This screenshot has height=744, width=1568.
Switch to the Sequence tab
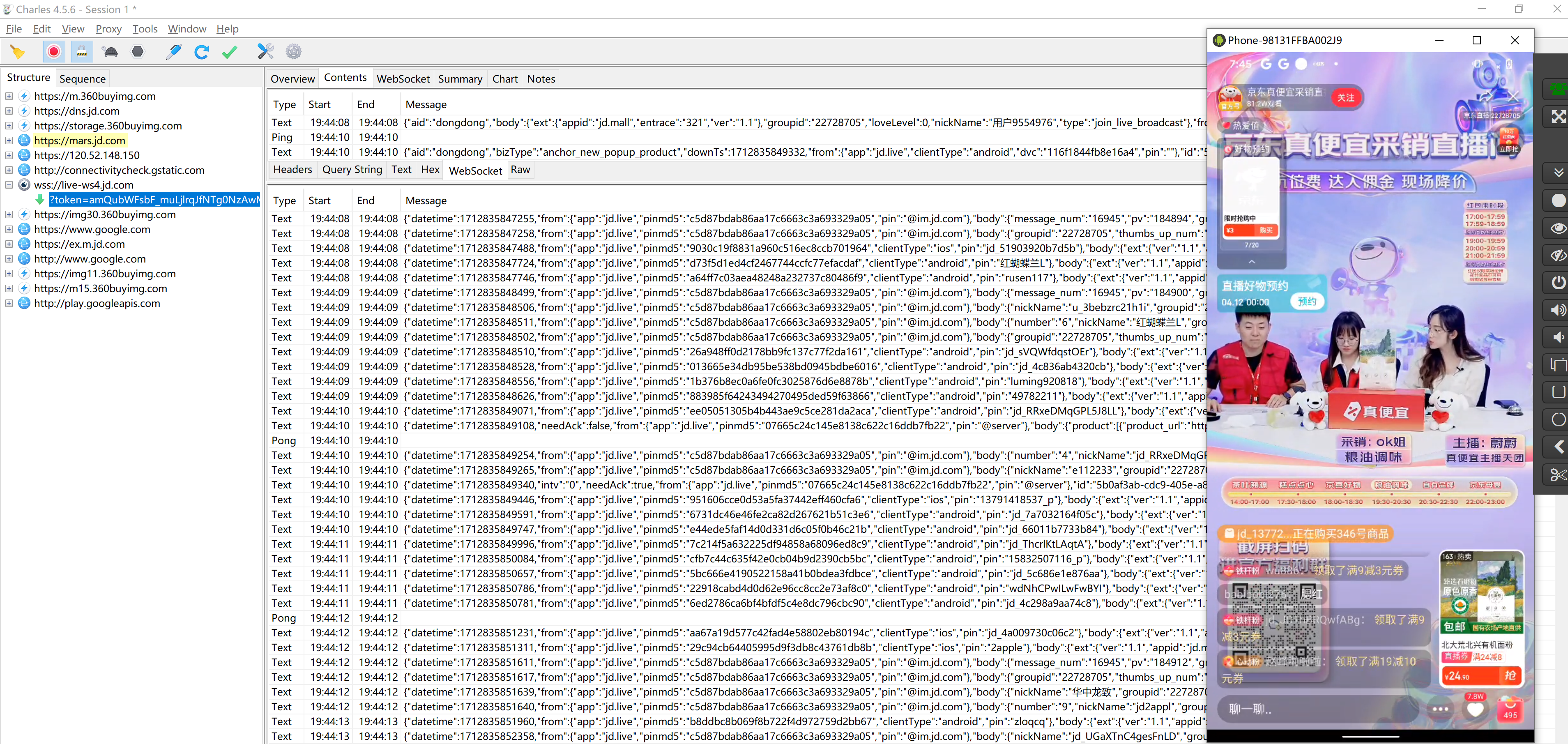pos(83,78)
